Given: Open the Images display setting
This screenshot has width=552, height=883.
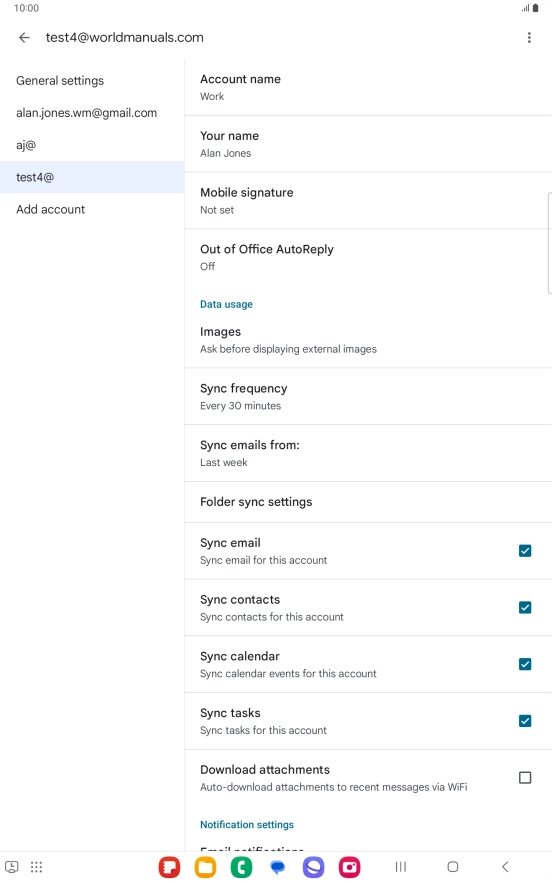Looking at the screenshot, I should tap(368, 340).
